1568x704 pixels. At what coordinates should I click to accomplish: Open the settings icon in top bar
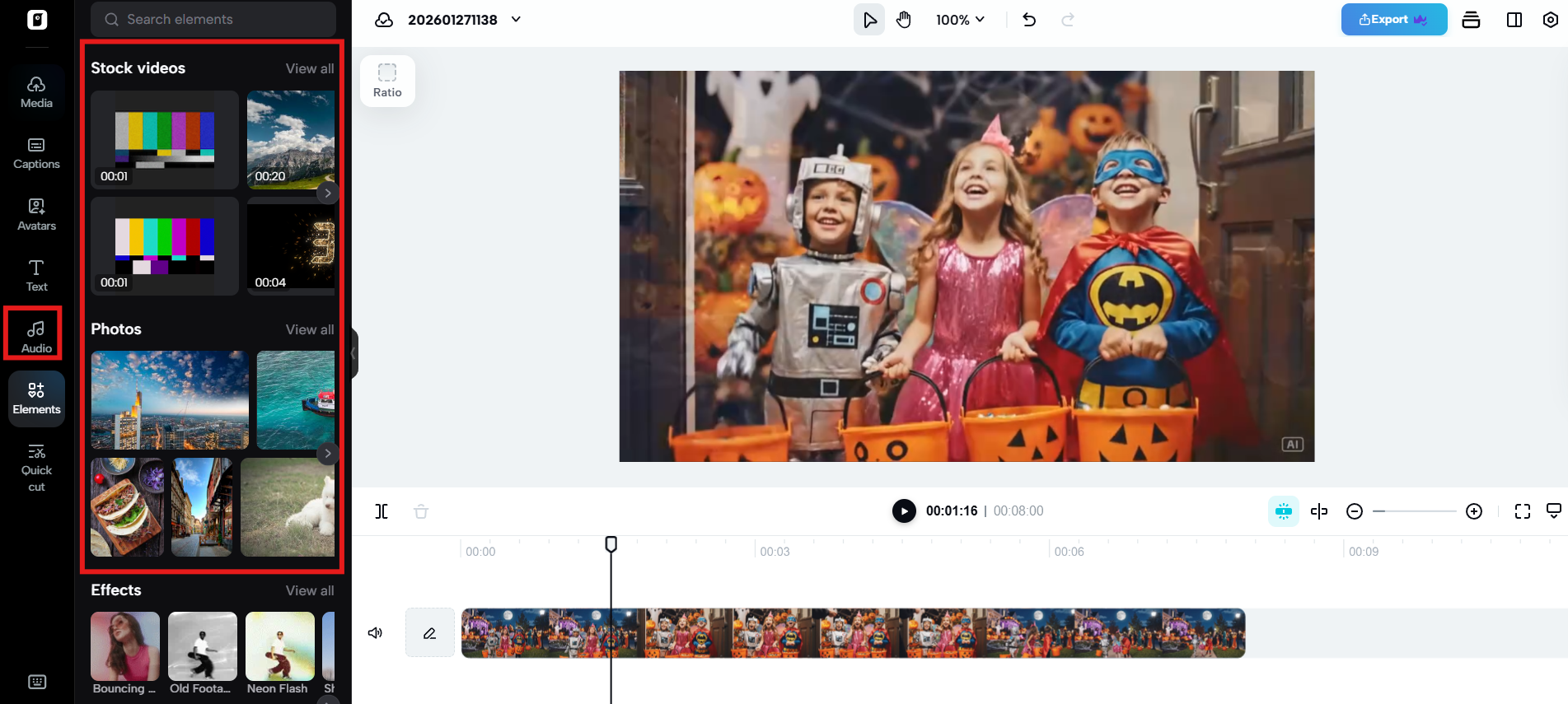[x=1551, y=20]
